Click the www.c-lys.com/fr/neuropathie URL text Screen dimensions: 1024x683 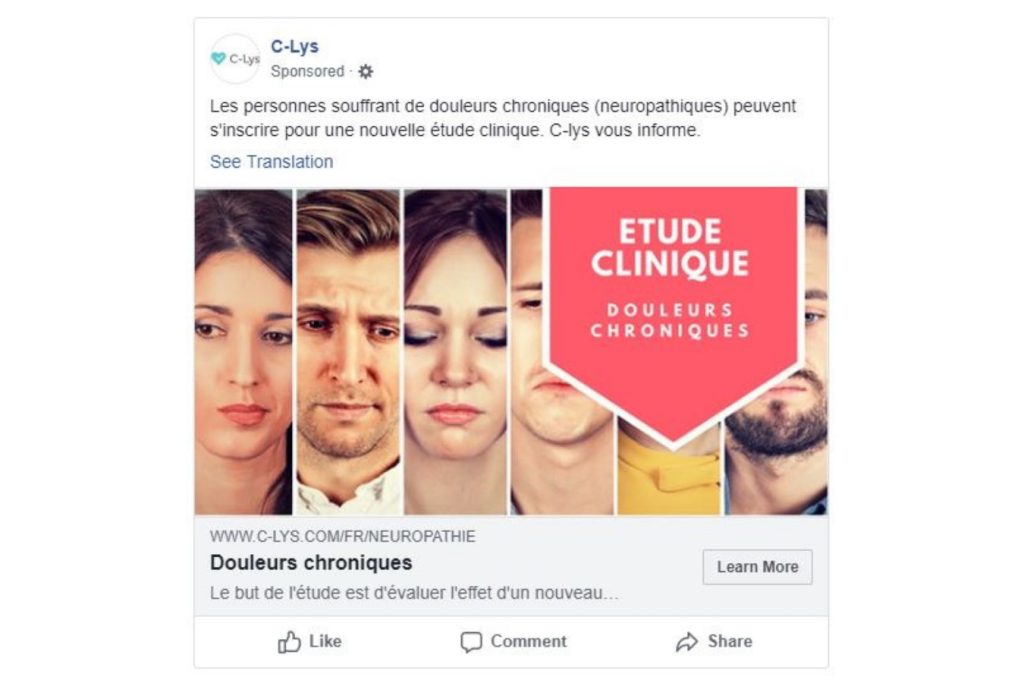[x=343, y=536]
